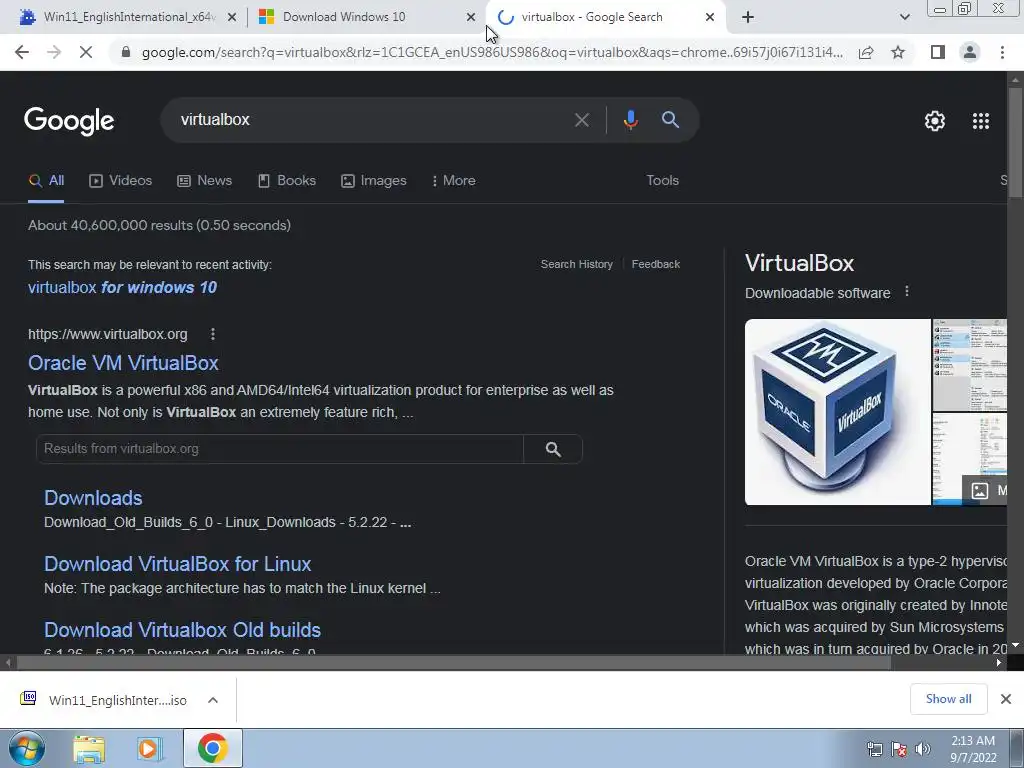Viewport: 1024px width, 768px height.
Task: Click the Chrome taskbar icon
Action: [x=212, y=748]
